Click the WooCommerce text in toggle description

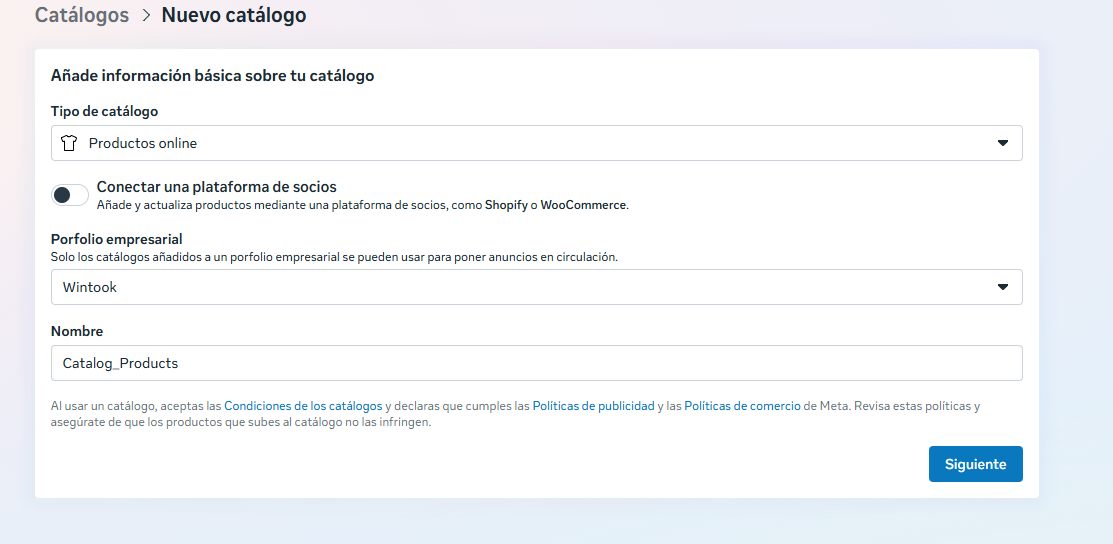[583, 205]
